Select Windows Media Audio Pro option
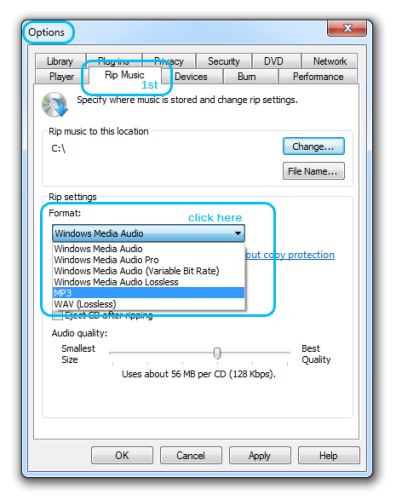Screen dimensions: 396x500 point(149,260)
